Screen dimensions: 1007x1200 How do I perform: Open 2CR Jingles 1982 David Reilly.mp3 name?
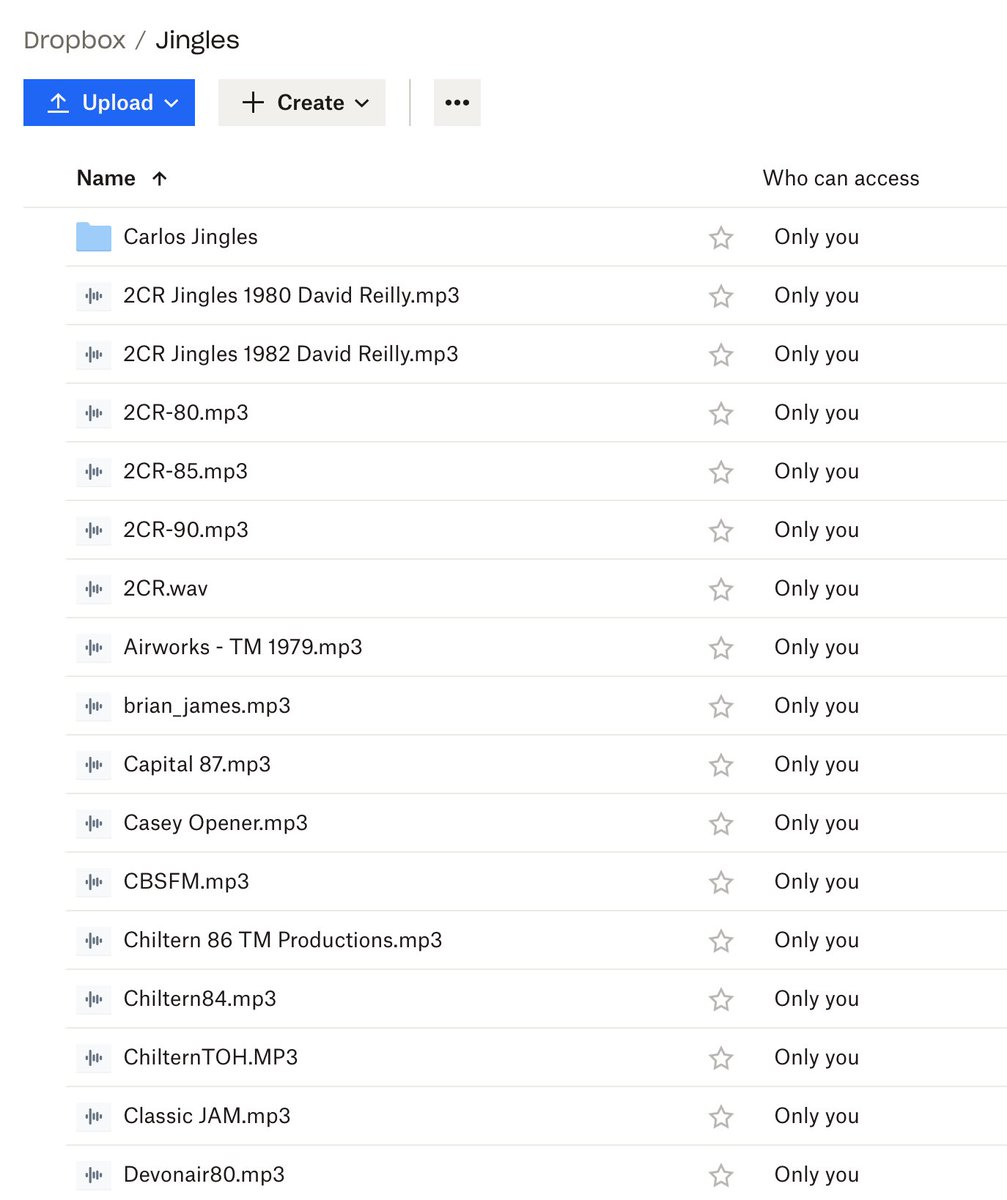(x=291, y=354)
